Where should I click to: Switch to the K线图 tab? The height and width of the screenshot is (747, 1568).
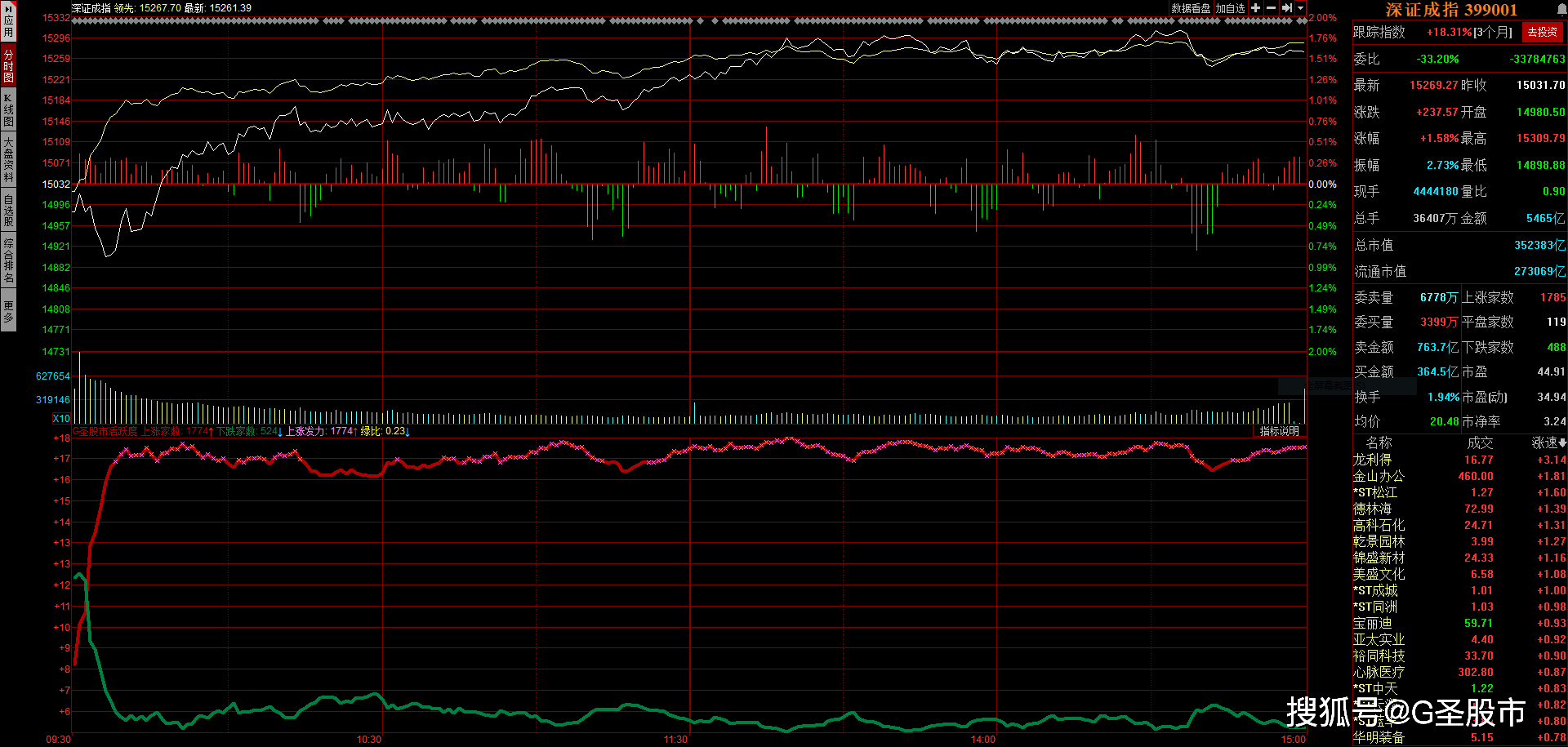(x=8, y=109)
